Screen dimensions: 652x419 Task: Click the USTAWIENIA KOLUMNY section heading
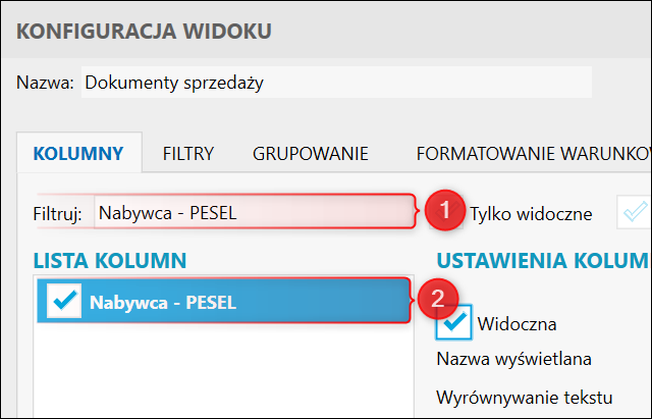point(542,261)
